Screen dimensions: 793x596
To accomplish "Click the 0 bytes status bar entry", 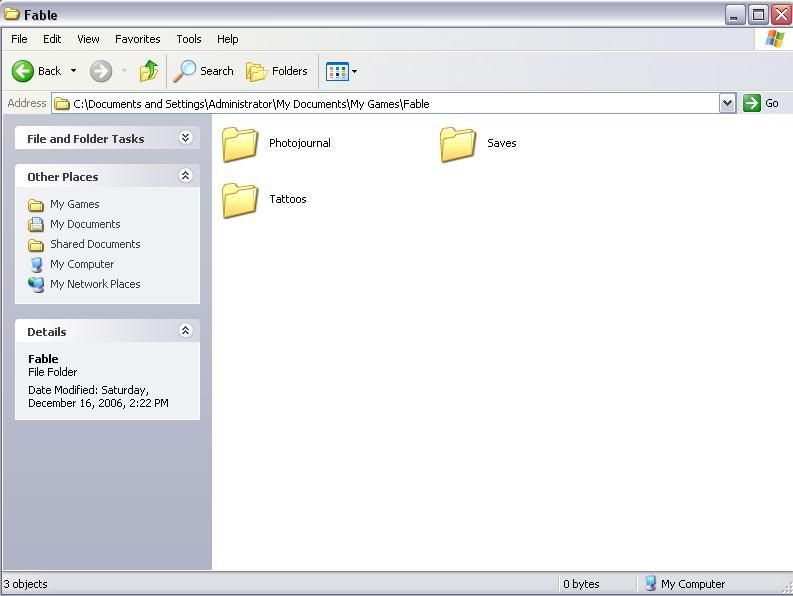I will click(x=581, y=584).
